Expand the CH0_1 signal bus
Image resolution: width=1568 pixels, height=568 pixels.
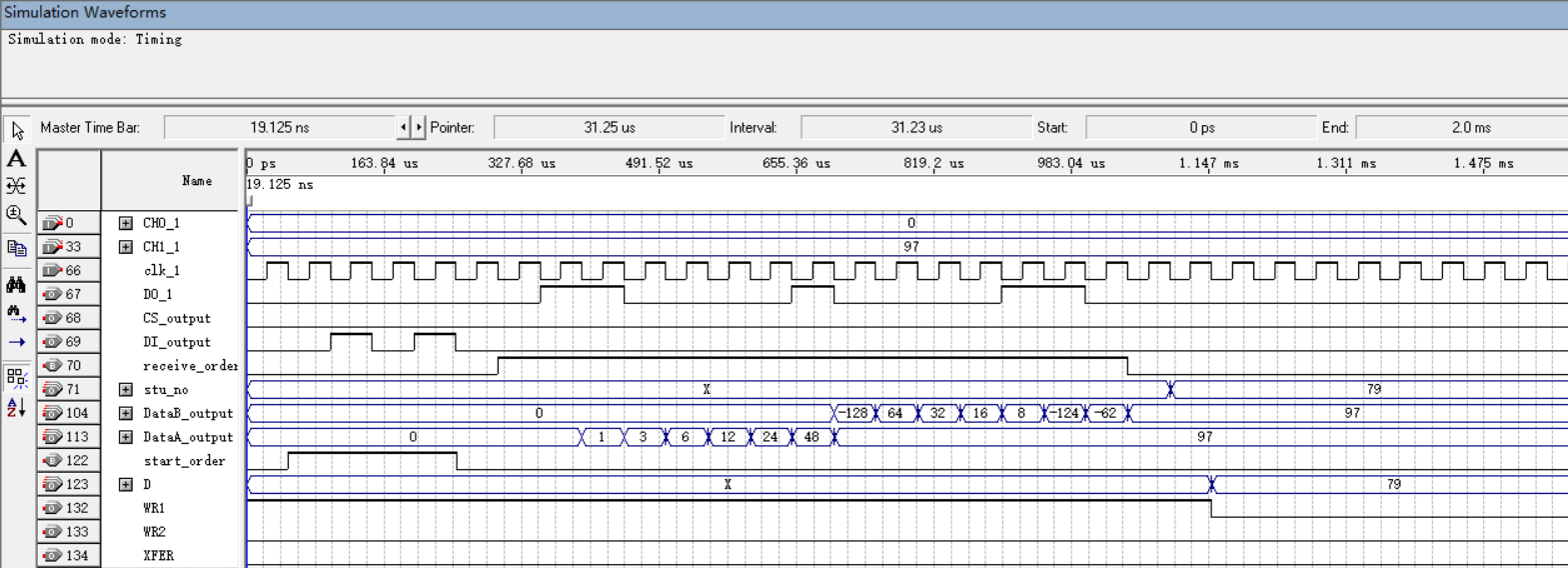(126, 223)
